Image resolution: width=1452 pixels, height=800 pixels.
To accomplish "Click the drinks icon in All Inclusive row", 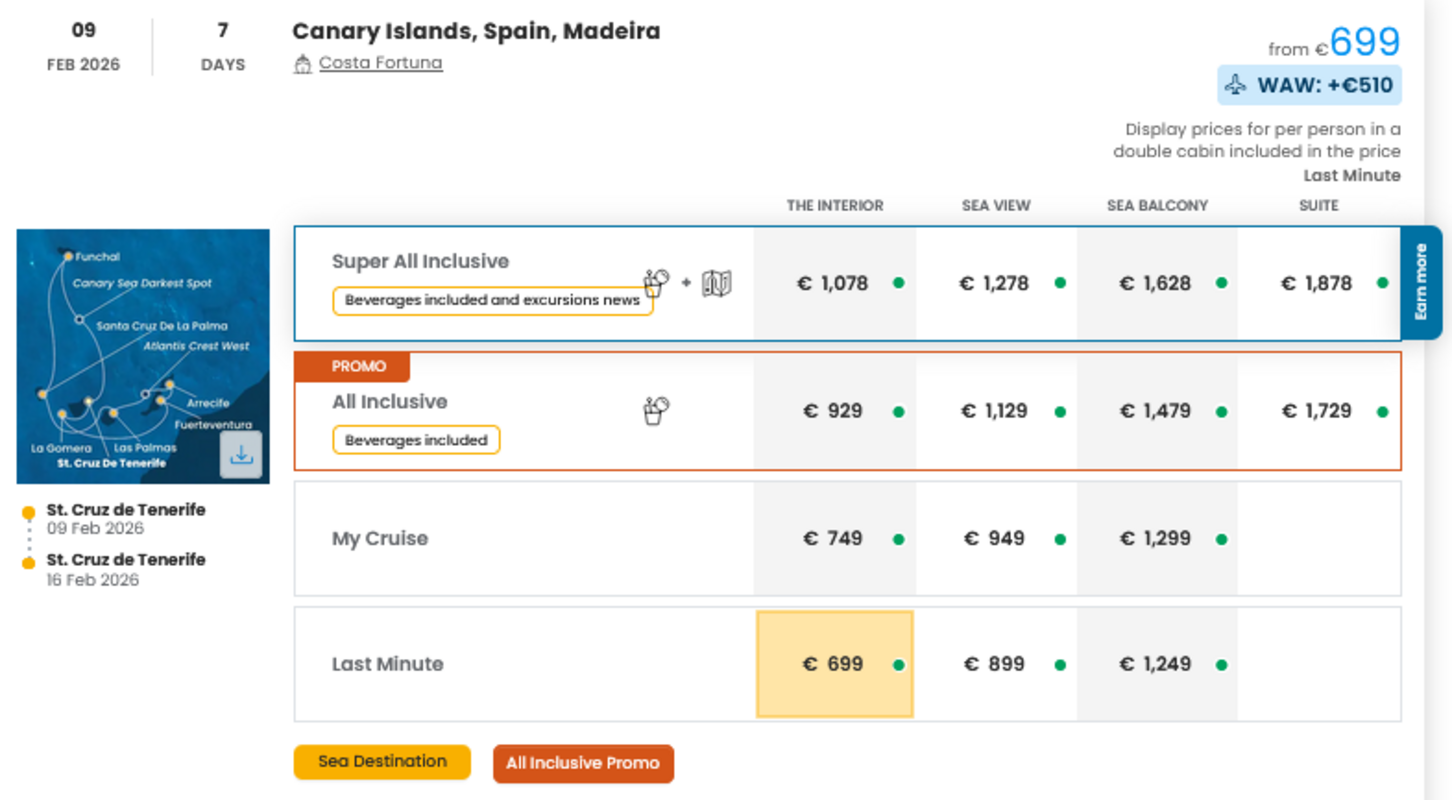I will pyautogui.click(x=656, y=410).
